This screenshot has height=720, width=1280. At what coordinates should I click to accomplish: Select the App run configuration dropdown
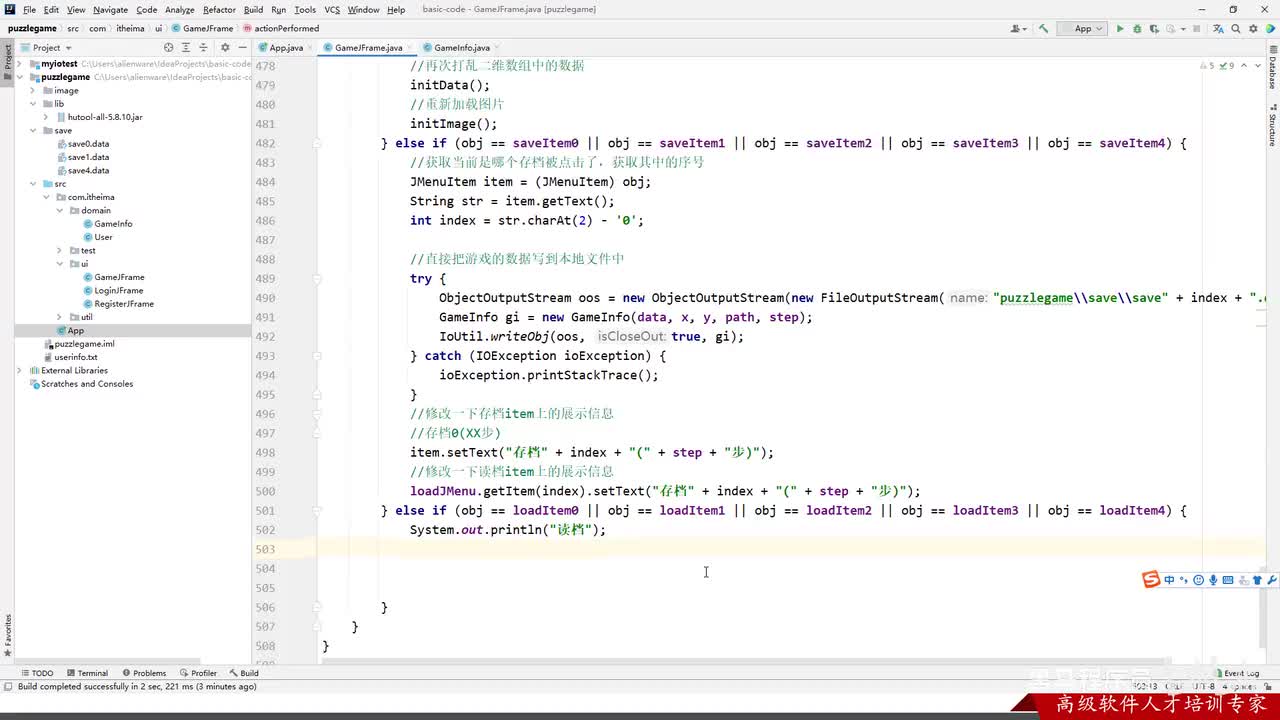[1082, 29]
